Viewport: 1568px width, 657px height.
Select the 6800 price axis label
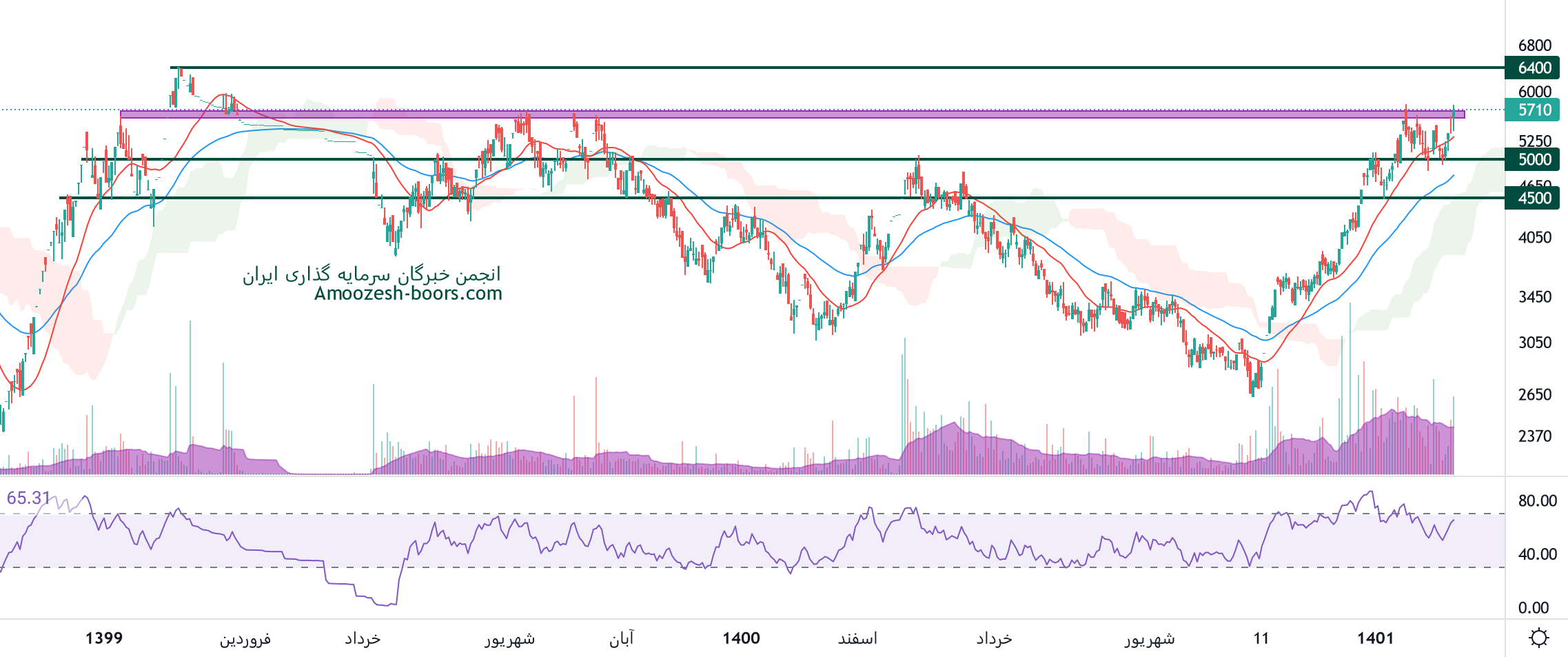point(1534,46)
